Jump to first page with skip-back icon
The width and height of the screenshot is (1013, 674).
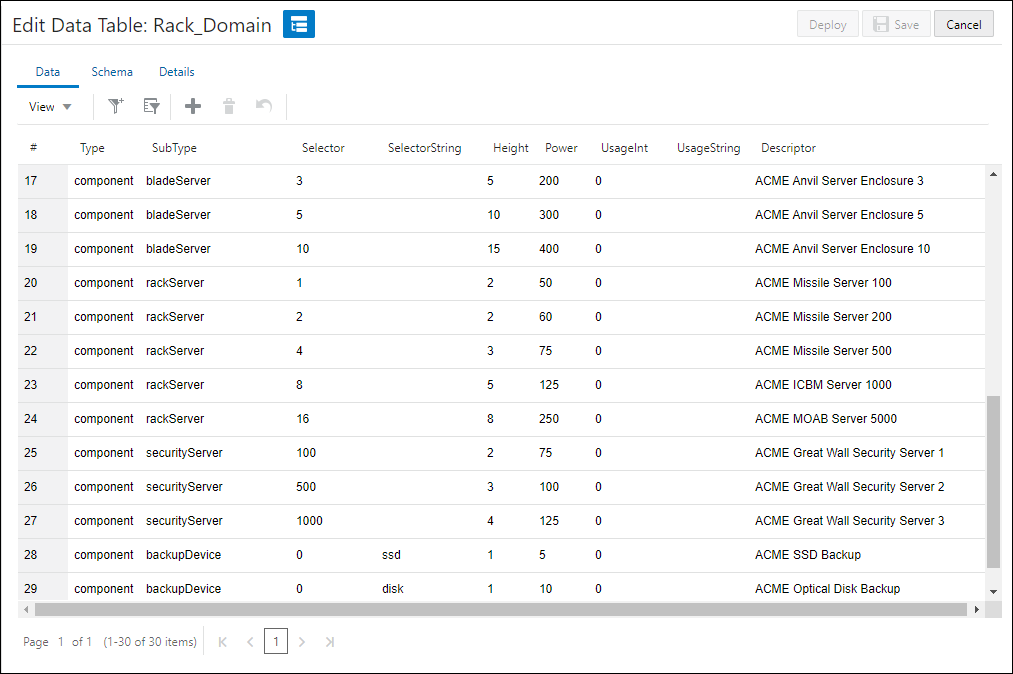click(x=222, y=641)
